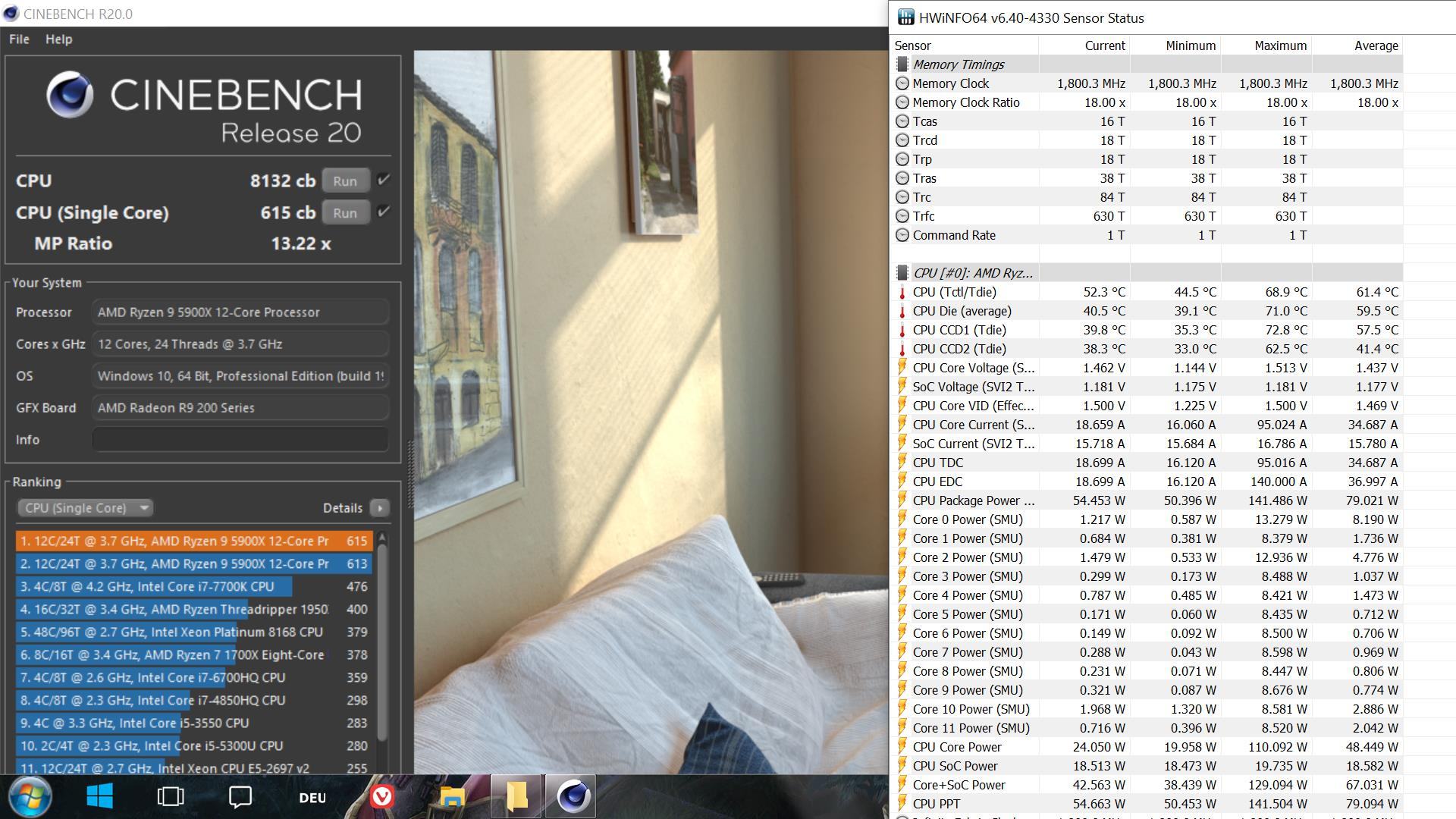Click the CPU multi-core Run button
The width and height of the screenshot is (1456, 819).
345,180
